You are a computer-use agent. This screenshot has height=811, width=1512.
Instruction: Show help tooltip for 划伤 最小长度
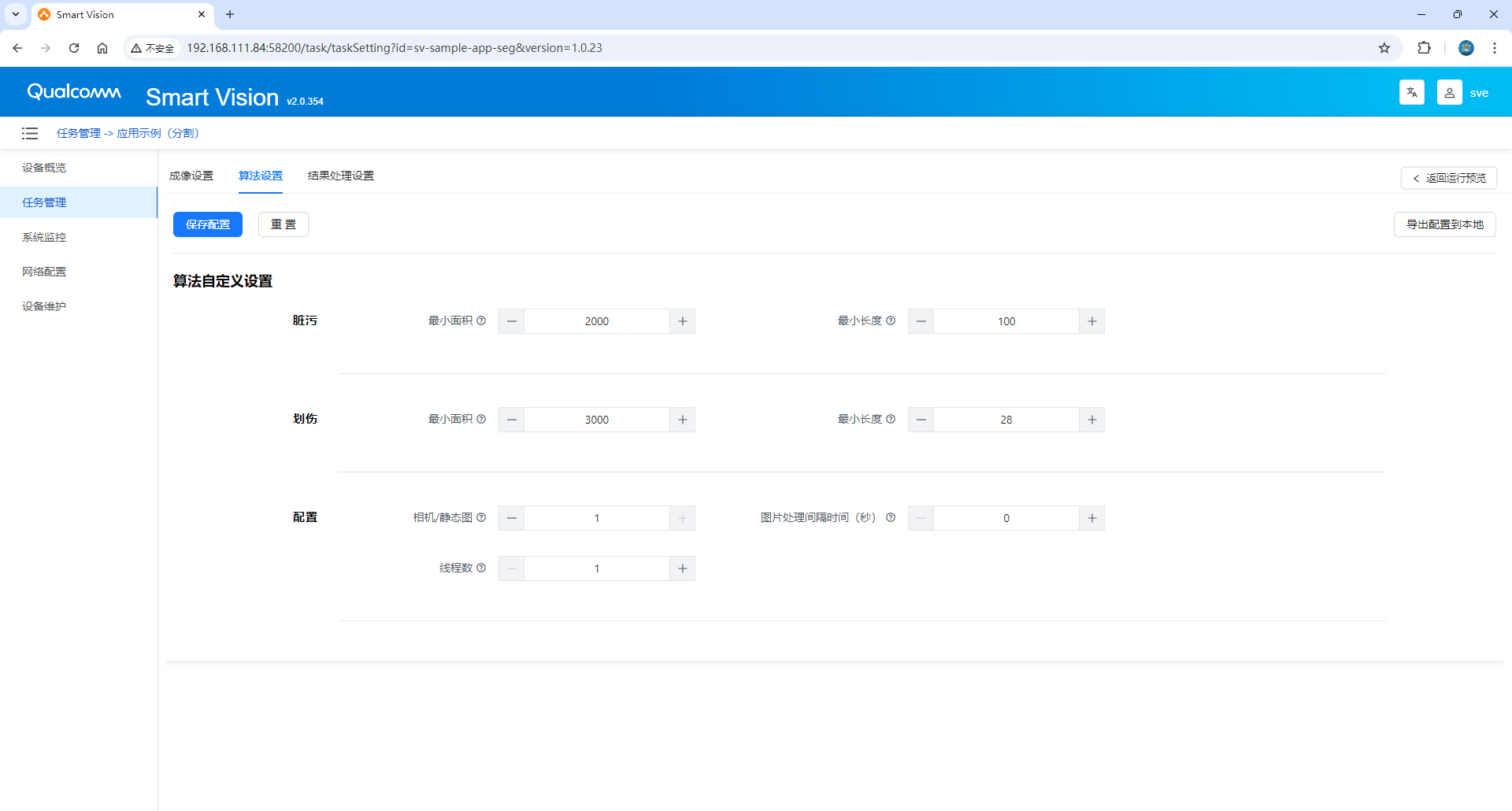pos(891,419)
